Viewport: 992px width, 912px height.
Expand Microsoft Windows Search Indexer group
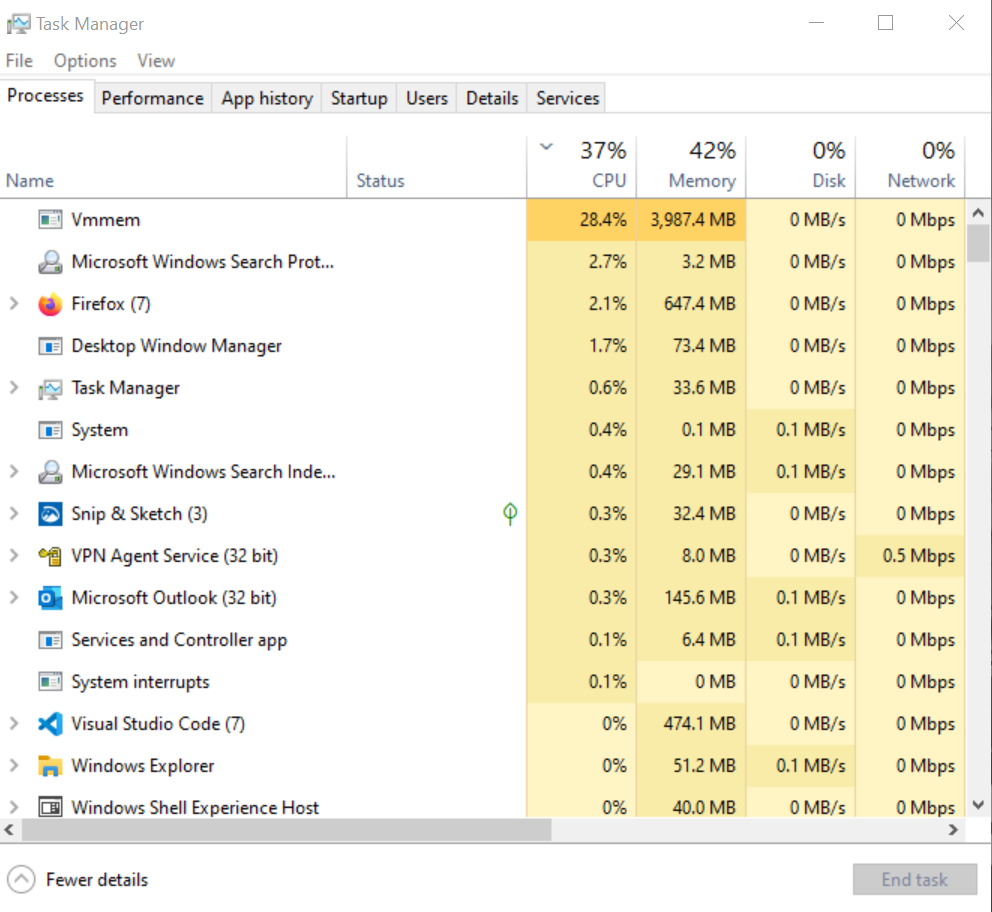tap(13, 471)
